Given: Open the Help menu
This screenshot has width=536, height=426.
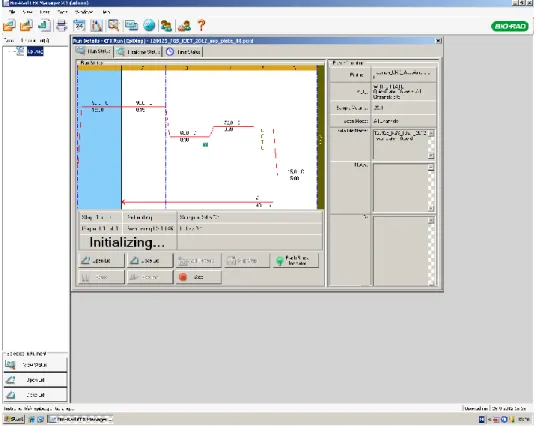Looking at the screenshot, I should tap(106, 12).
